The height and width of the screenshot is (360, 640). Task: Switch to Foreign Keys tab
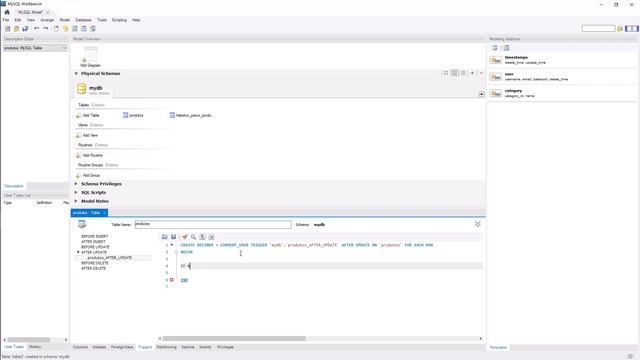tap(122, 347)
